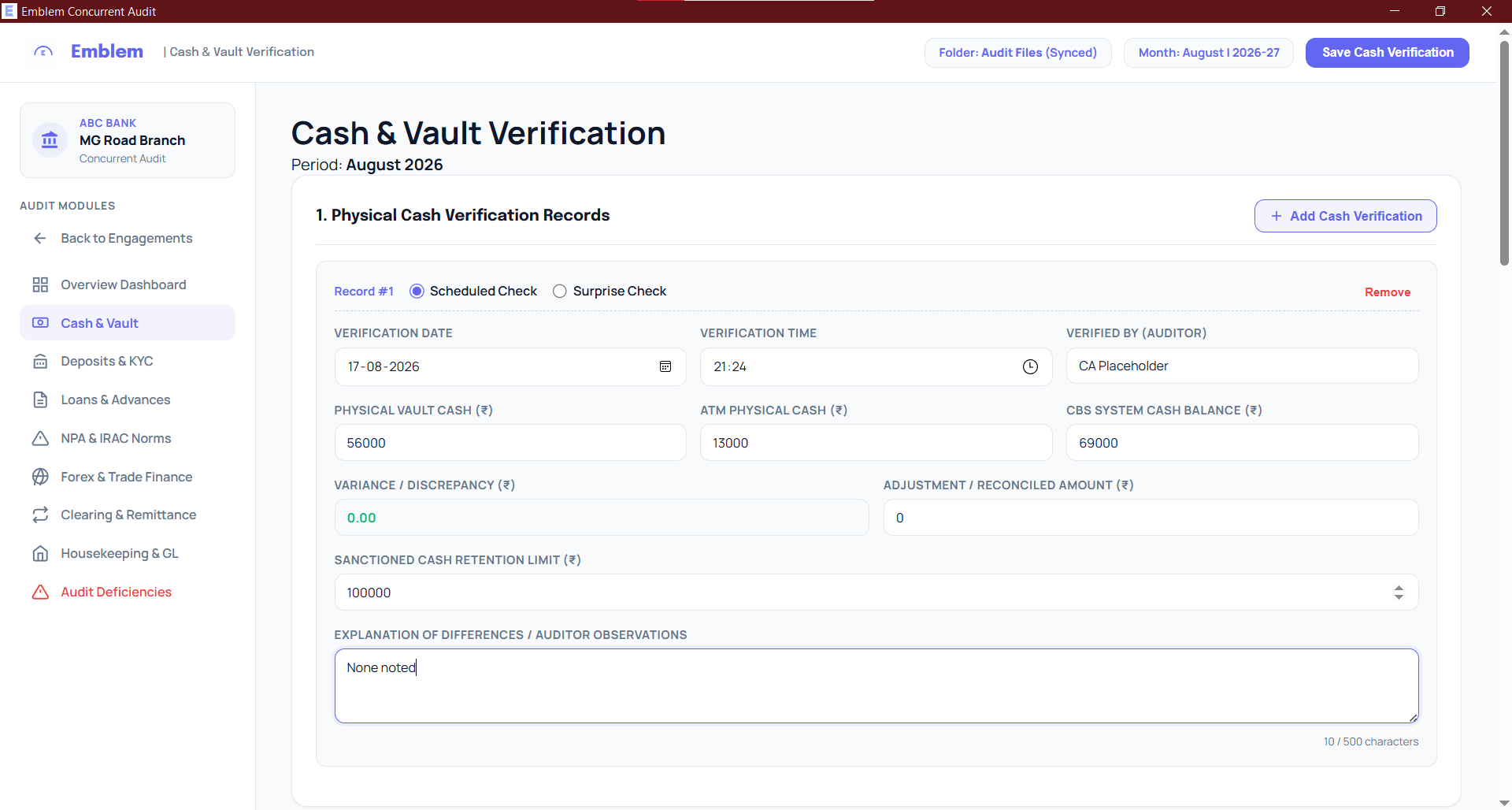Click the Emblem app icon in the title bar
This screenshot has height=810, width=1512.
(x=9, y=11)
